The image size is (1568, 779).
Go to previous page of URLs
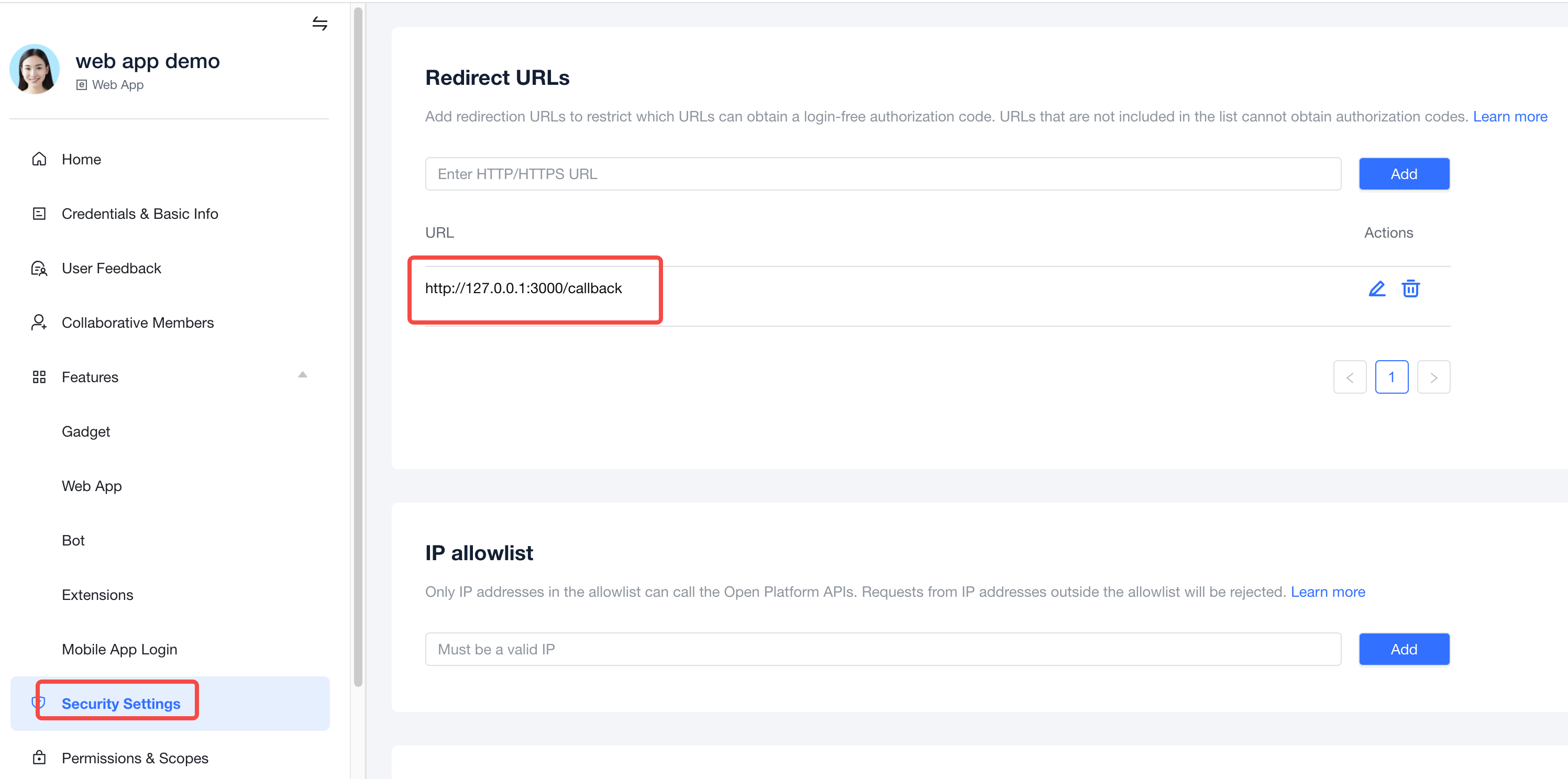(1350, 377)
